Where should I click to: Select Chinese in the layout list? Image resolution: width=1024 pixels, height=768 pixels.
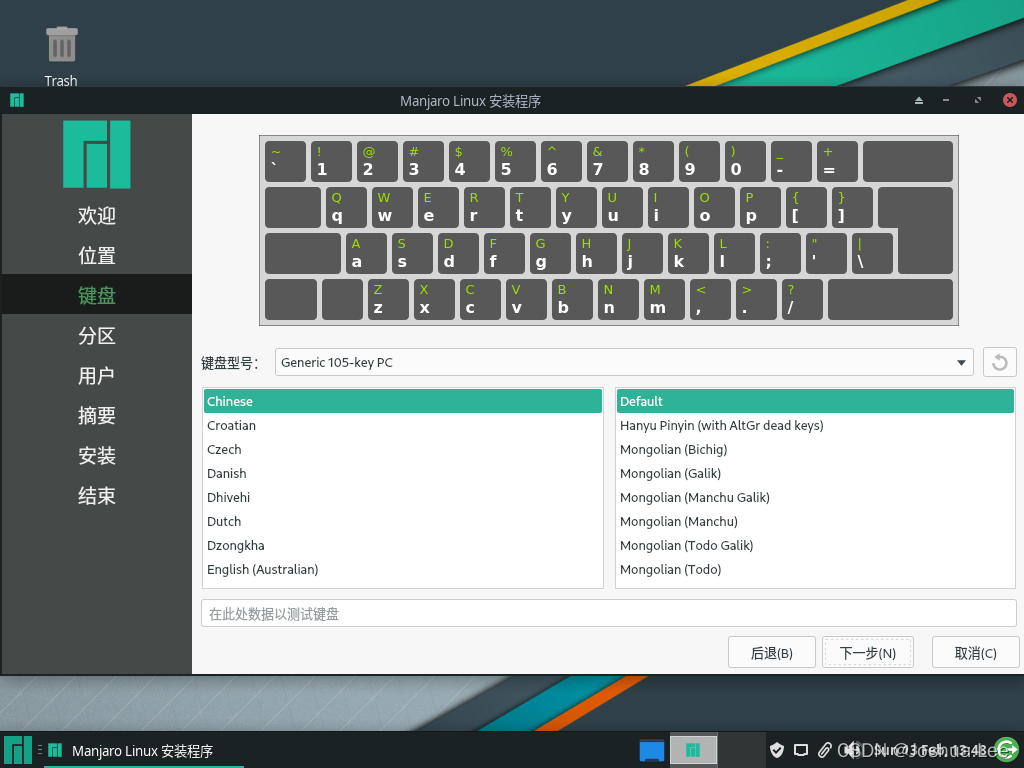[x=403, y=401]
